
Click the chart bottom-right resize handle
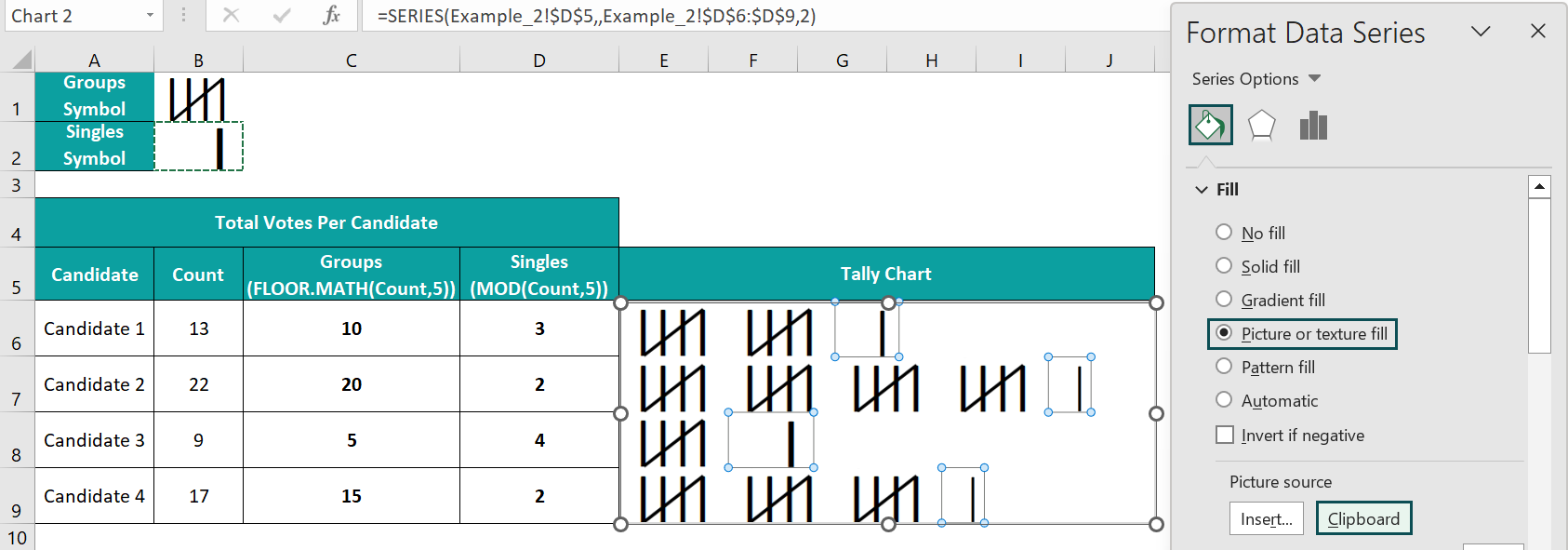click(x=1156, y=524)
